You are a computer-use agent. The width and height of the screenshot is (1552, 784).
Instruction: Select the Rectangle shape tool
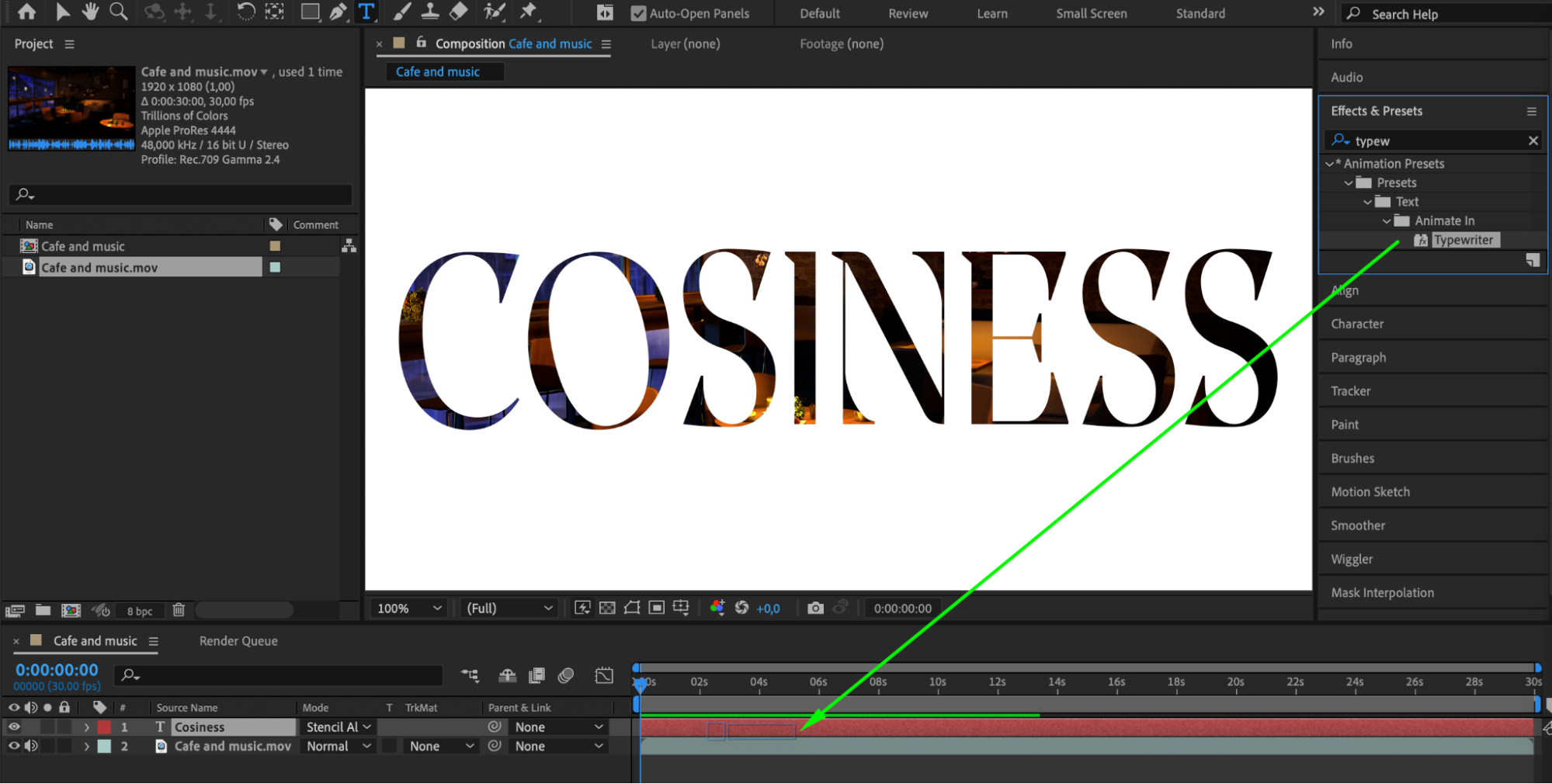click(310, 12)
